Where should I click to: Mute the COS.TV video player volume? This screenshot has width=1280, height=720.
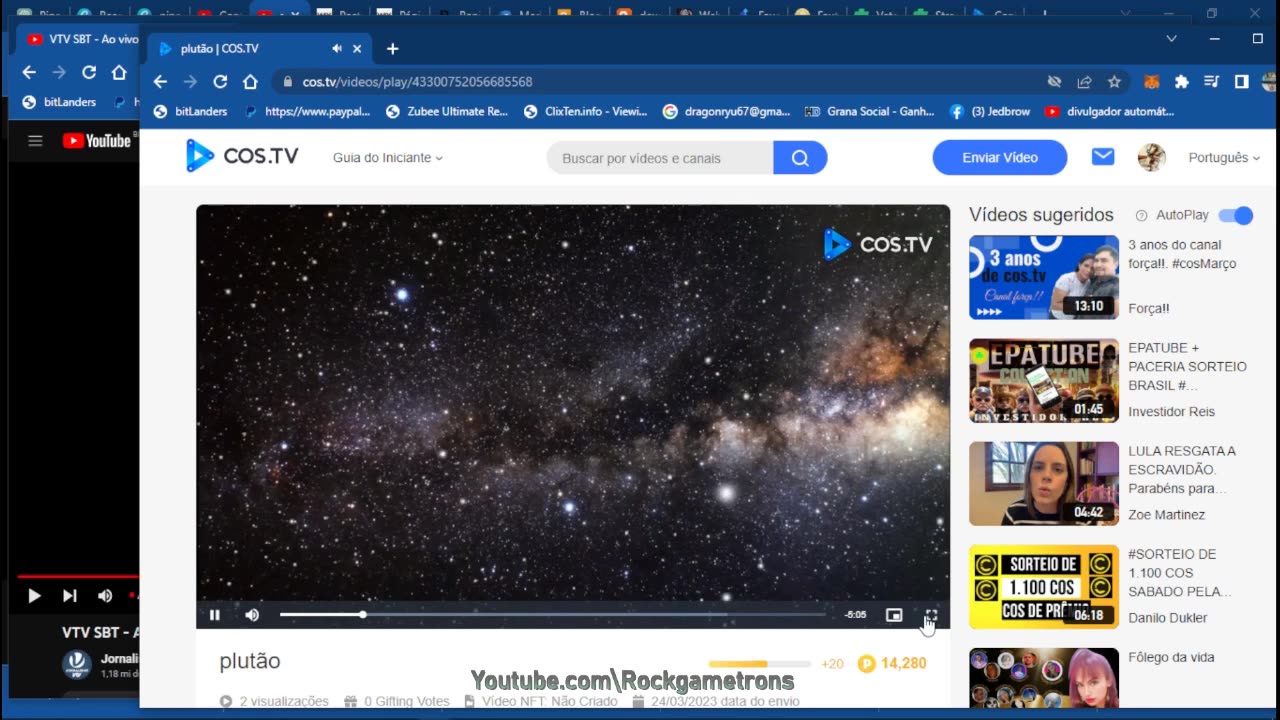(x=252, y=615)
